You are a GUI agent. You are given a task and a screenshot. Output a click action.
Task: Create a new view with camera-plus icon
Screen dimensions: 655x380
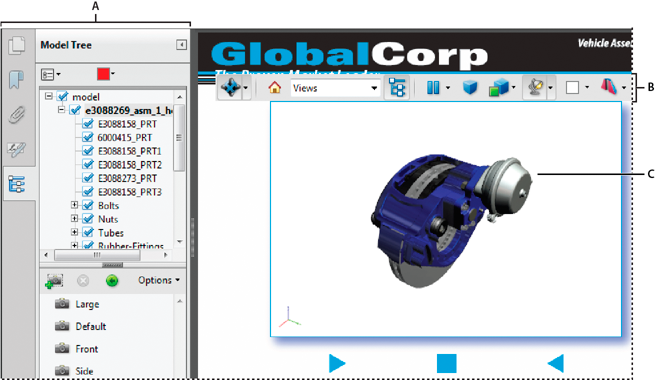(x=54, y=281)
